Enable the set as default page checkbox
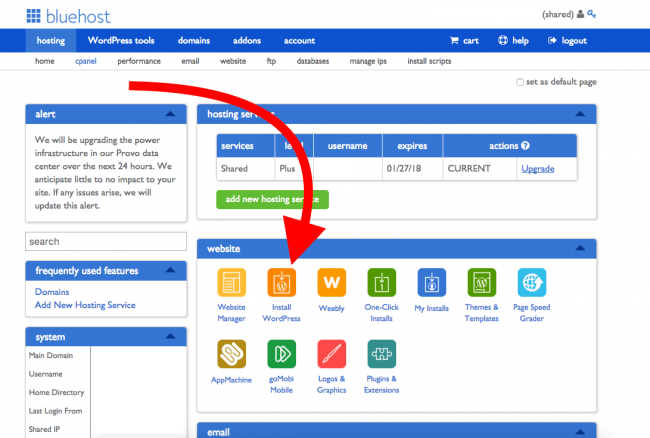650x438 pixels. click(x=519, y=82)
